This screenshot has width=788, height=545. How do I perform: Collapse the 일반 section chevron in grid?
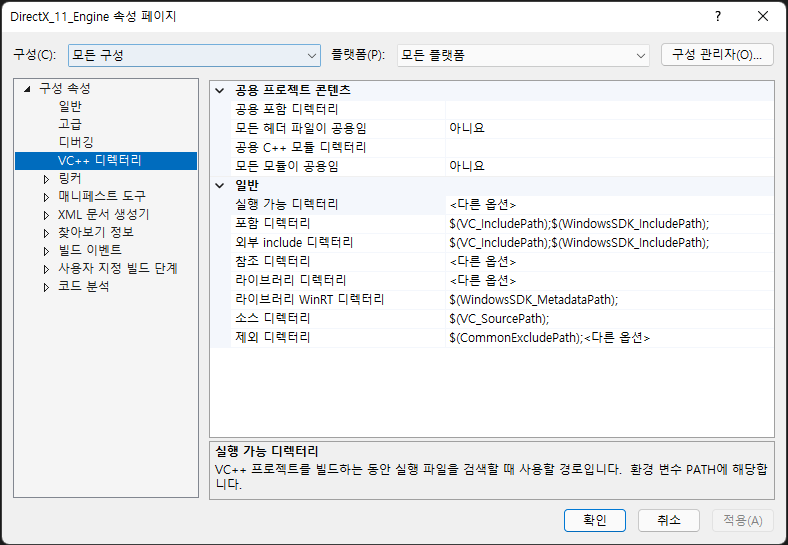click(x=220, y=186)
